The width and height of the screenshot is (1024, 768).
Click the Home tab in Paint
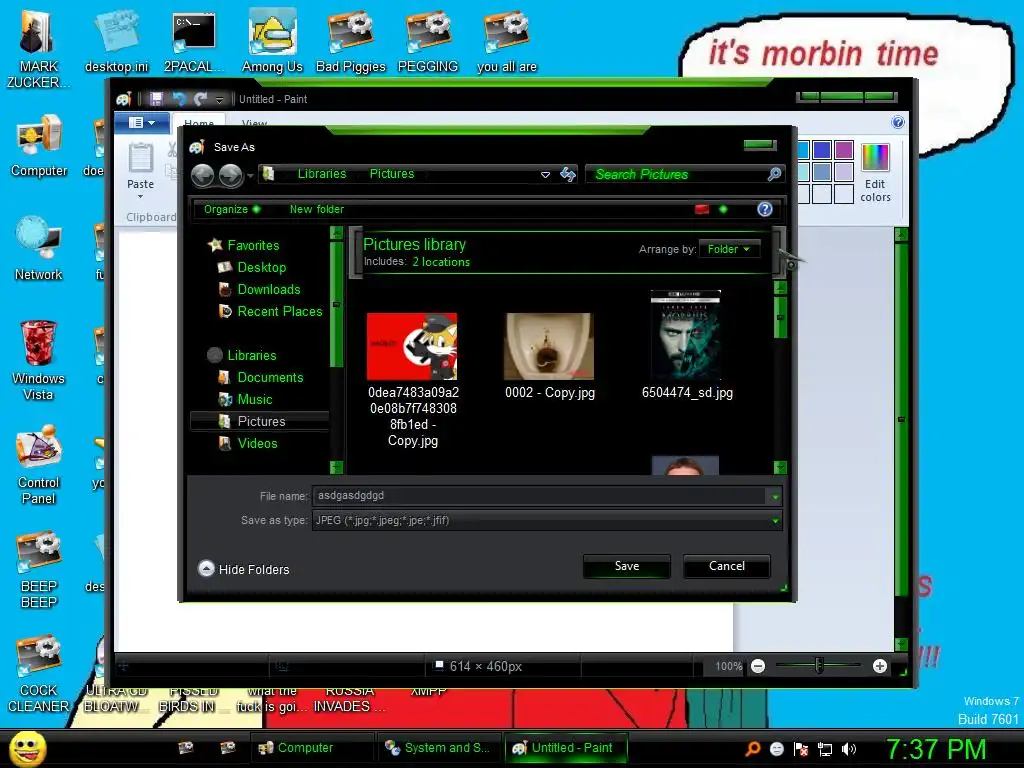[199, 123]
